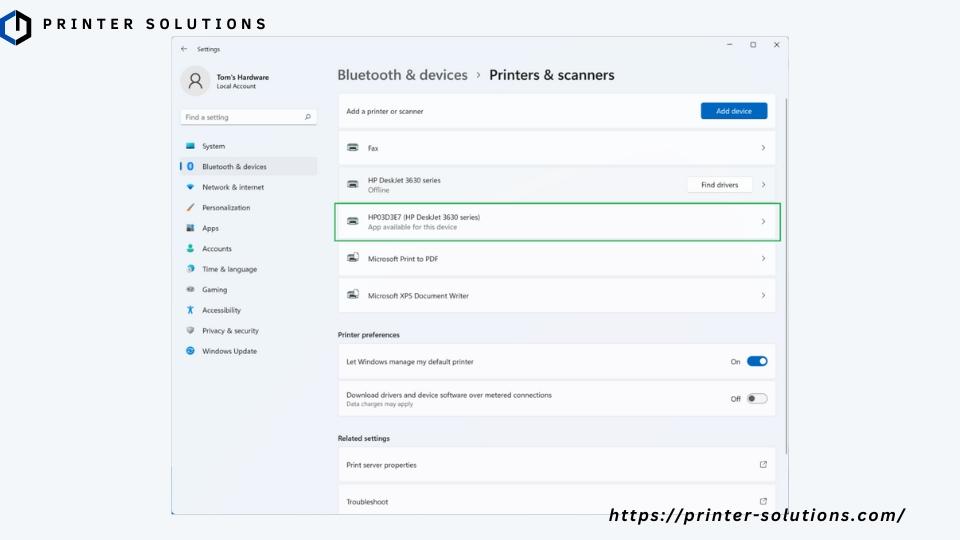Select Bluetooth & devices in sidebar
Viewport: 960px width, 540px height.
(249, 167)
